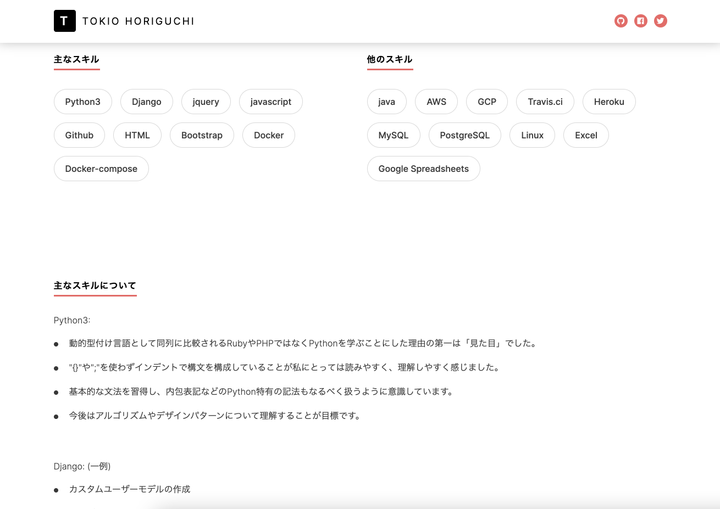Select the HTML skill tag
Image resolution: width=720 pixels, height=509 pixels.
(137, 135)
